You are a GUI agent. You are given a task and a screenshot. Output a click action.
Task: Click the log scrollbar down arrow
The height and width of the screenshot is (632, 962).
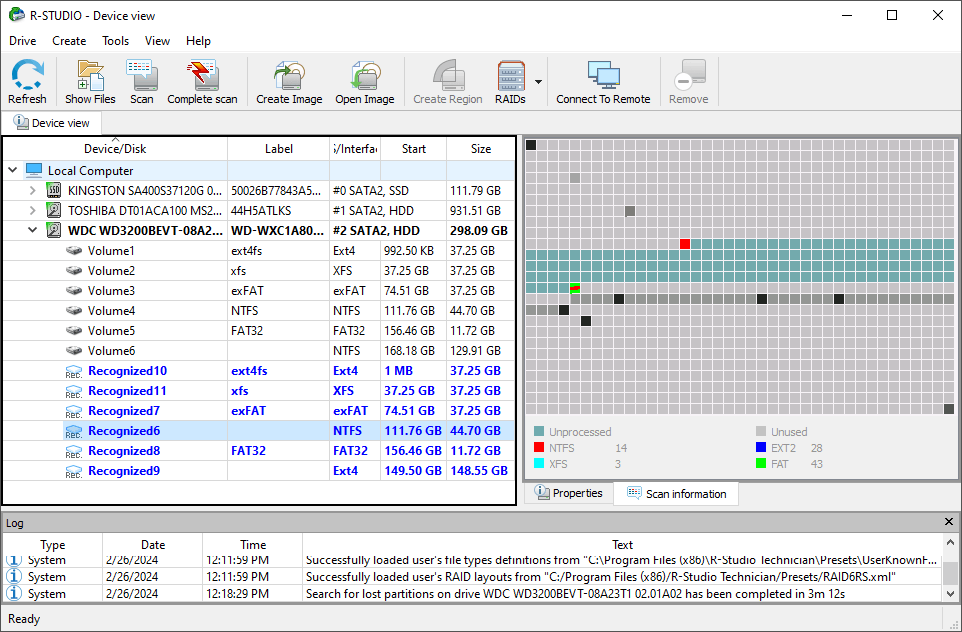950,593
